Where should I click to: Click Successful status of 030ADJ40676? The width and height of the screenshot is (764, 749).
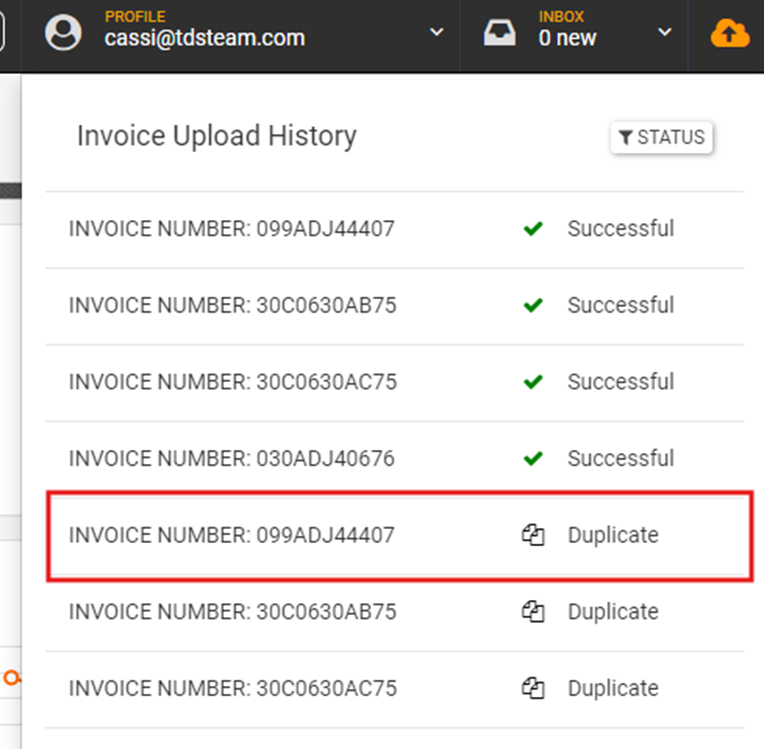[x=621, y=458]
